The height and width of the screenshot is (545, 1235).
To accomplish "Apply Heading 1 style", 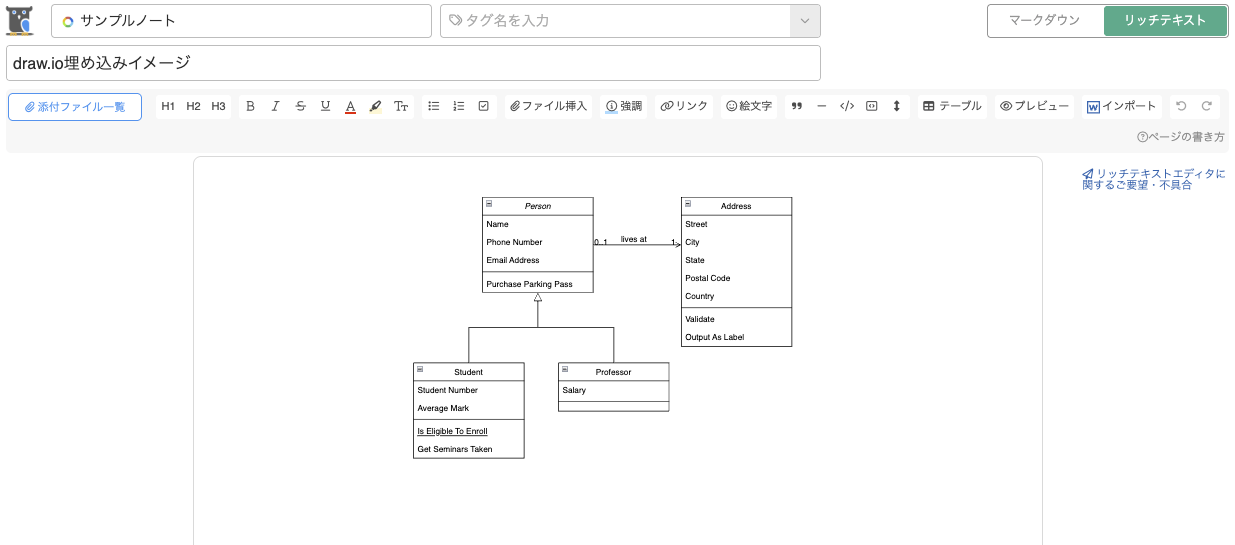I will 168,107.
